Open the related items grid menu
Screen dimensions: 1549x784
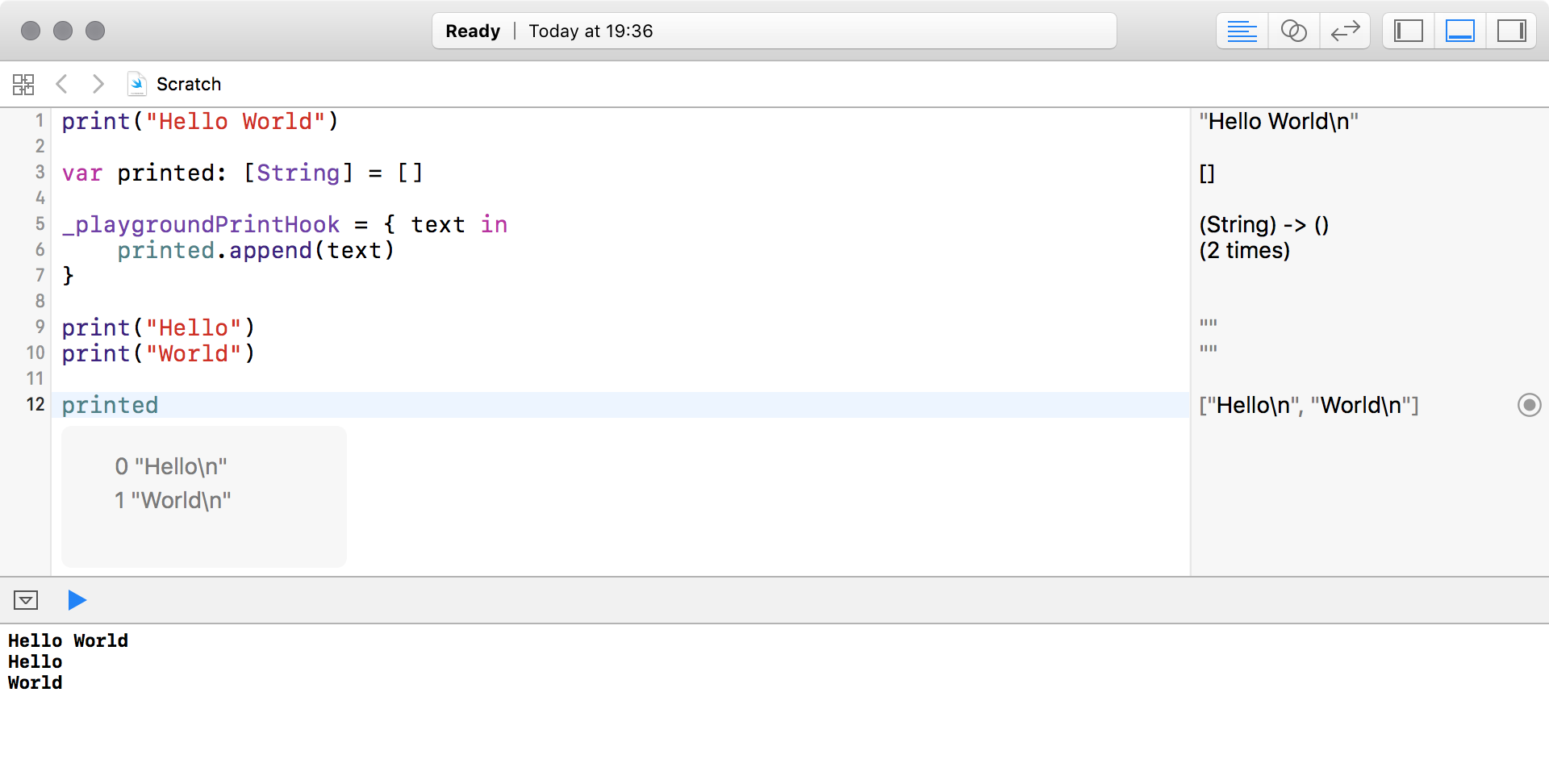(x=23, y=84)
